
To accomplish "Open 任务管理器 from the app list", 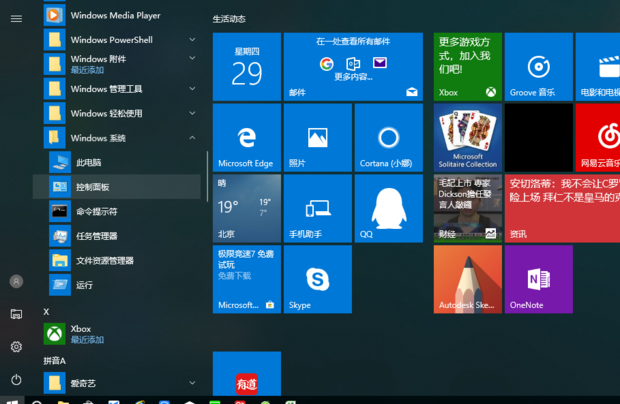I will (x=97, y=236).
